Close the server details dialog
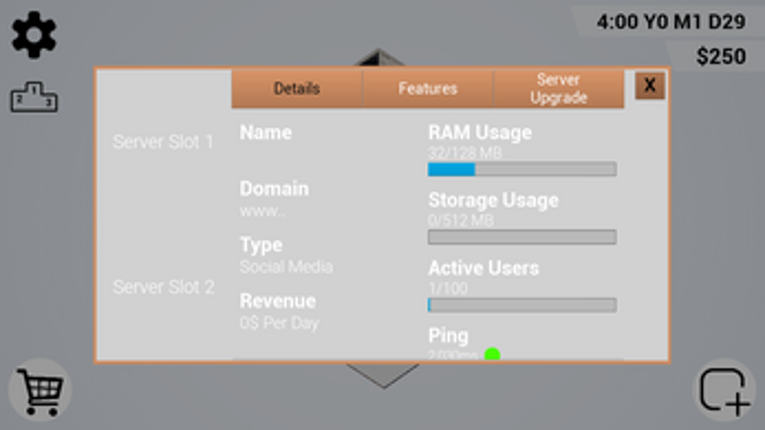765x430 pixels. point(650,85)
